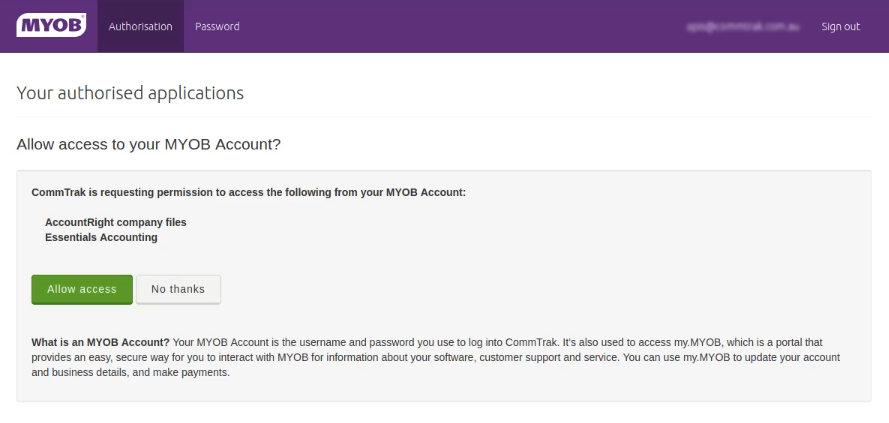The height and width of the screenshot is (423, 889).
Task: Click the MYOB logo in header
Action: pyautogui.click(x=50, y=26)
